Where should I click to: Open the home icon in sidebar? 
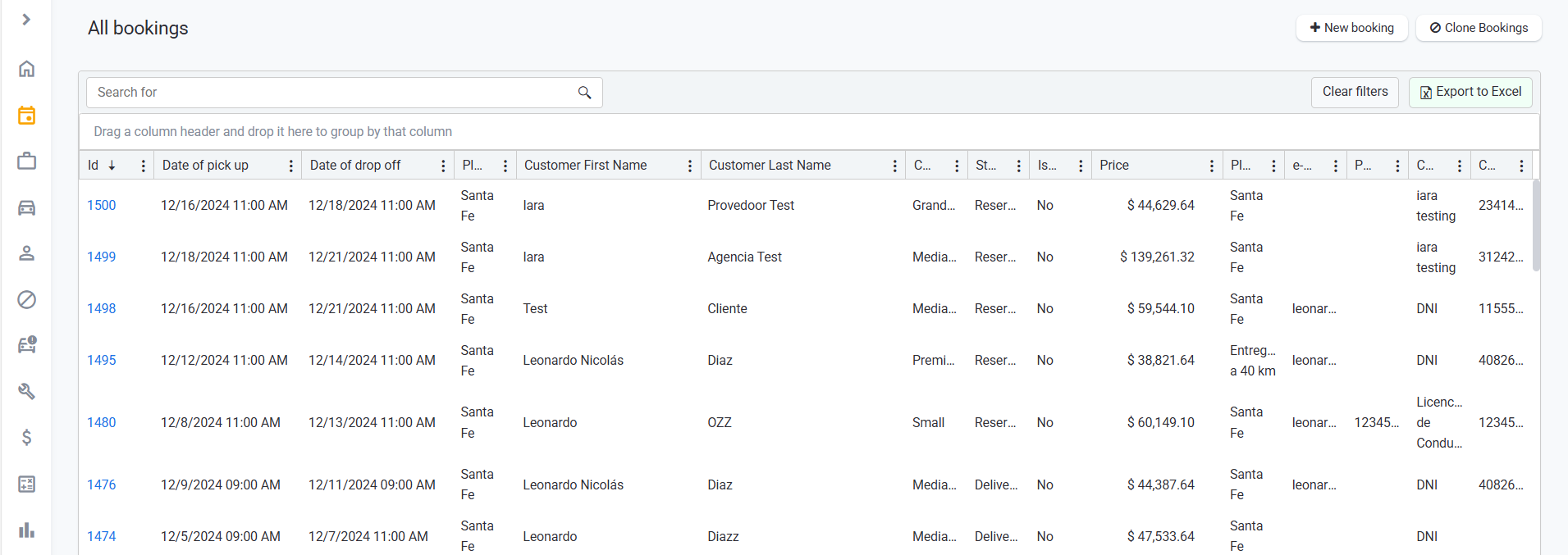[x=26, y=69]
